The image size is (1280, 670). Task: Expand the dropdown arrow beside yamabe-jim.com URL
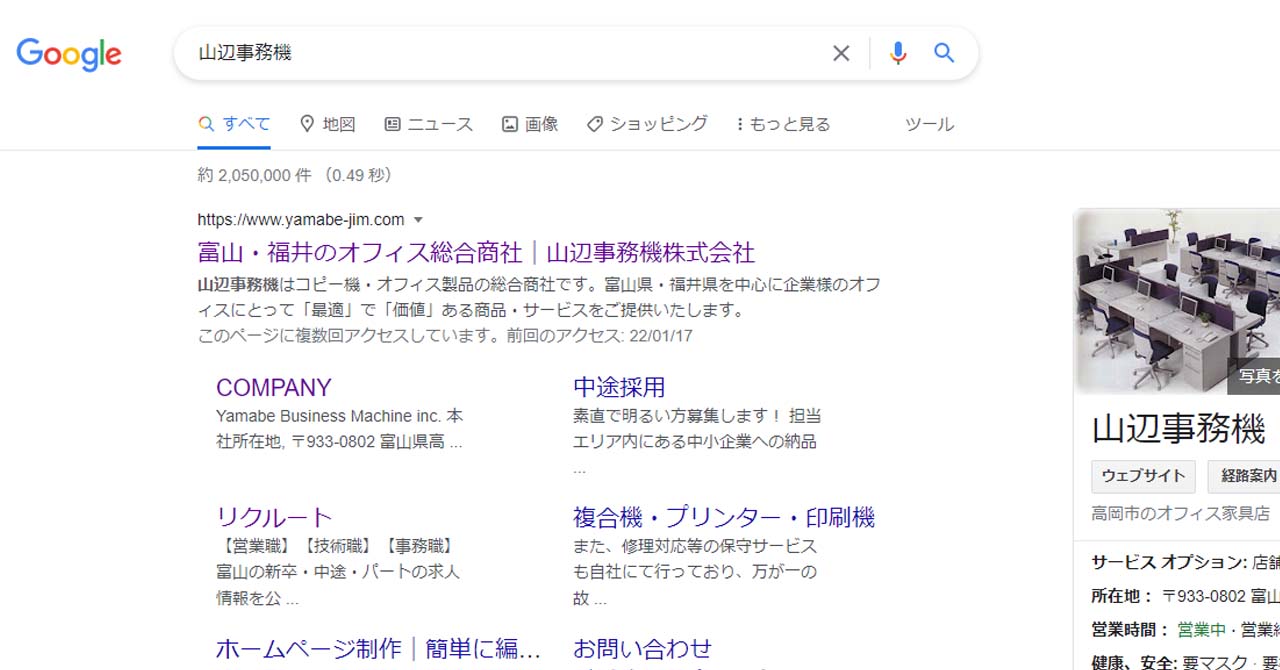[x=418, y=220]
